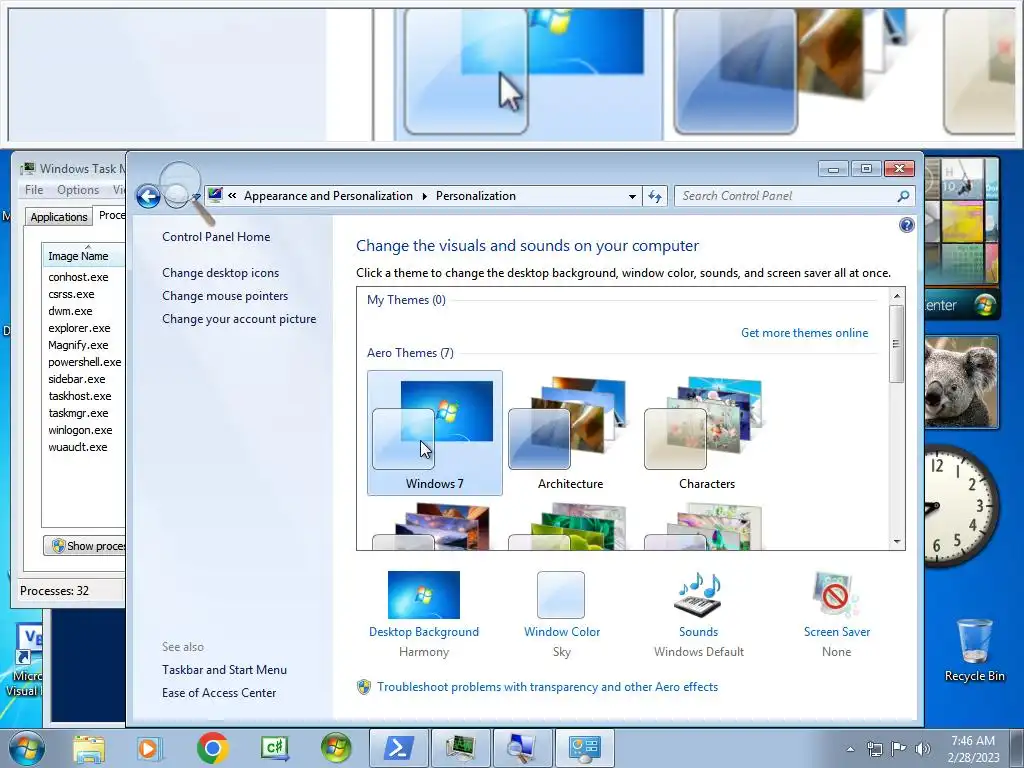Select conhost.exe process row
This screenshot has height=768, width=1024.
coord(78,277)
